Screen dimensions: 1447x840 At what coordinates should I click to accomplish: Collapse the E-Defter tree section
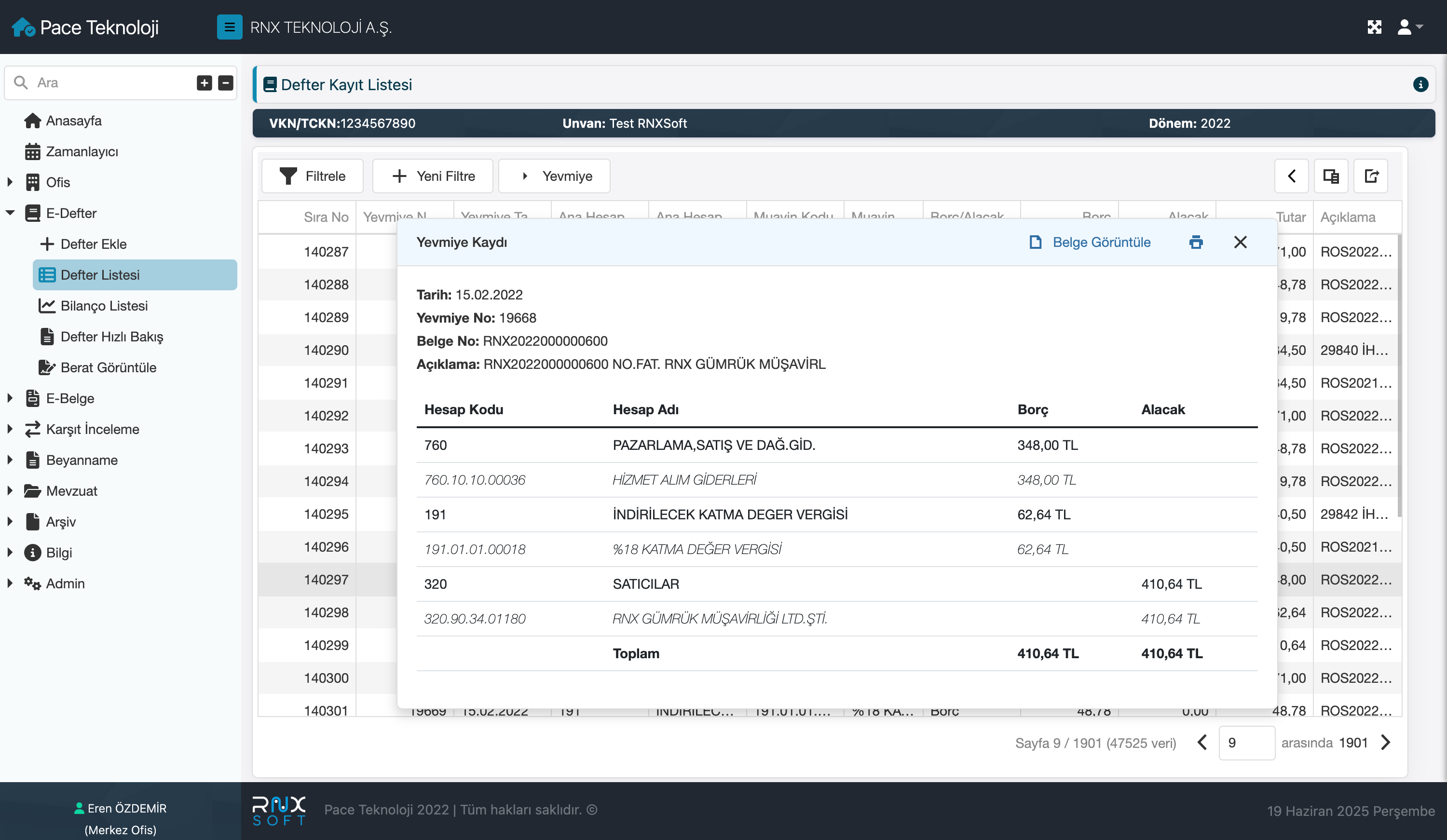coord(10,213)
